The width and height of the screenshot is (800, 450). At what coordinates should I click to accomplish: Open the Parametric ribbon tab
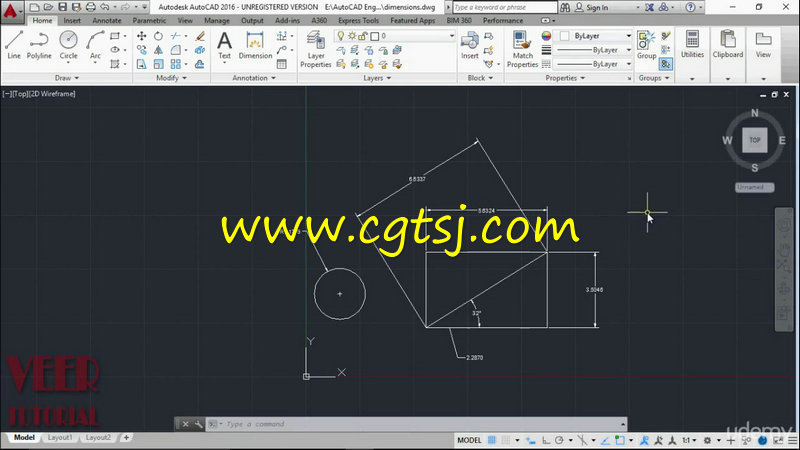tap(149, 20)
